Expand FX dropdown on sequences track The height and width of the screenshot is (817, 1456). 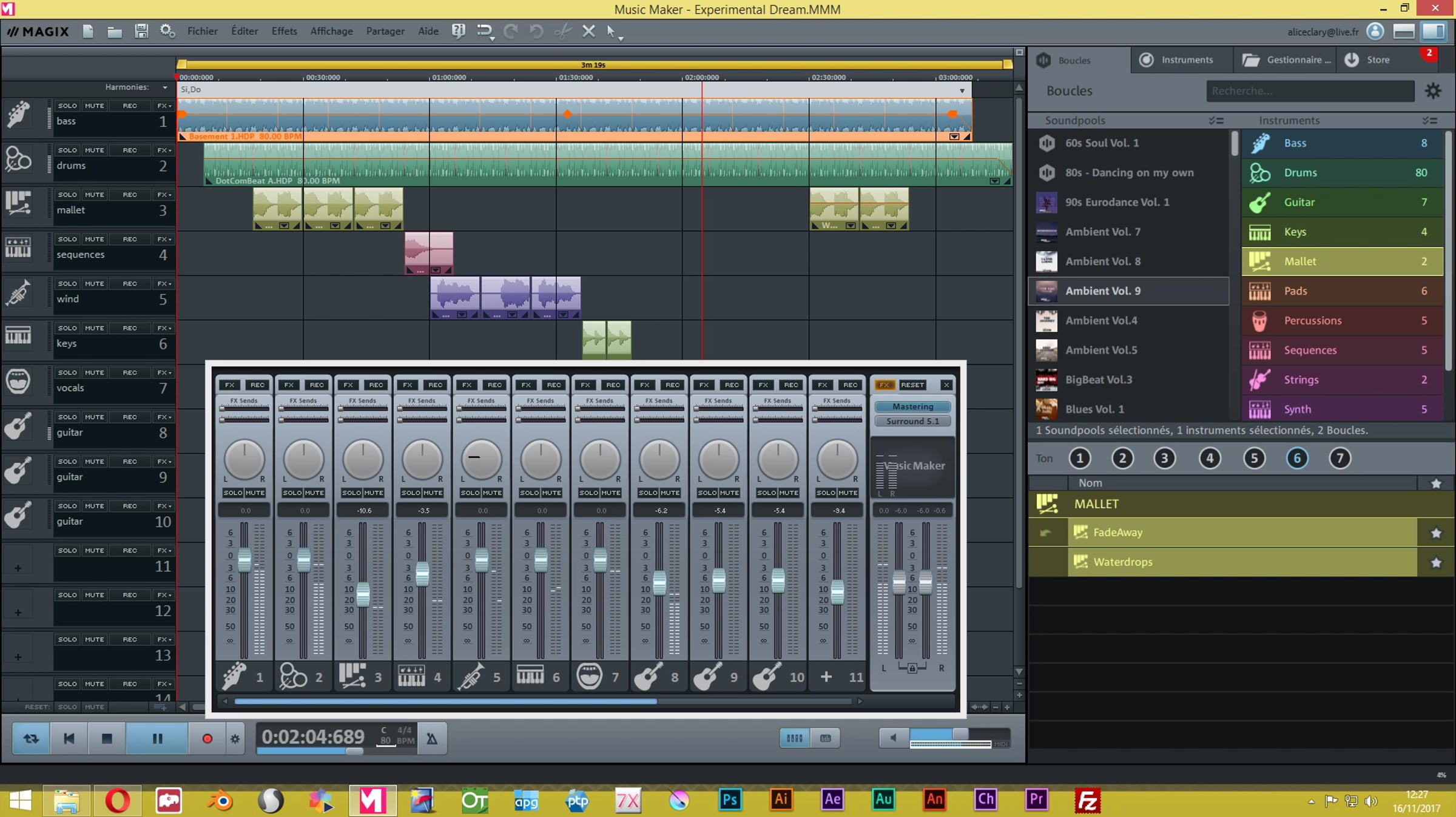tap(164, 239)
